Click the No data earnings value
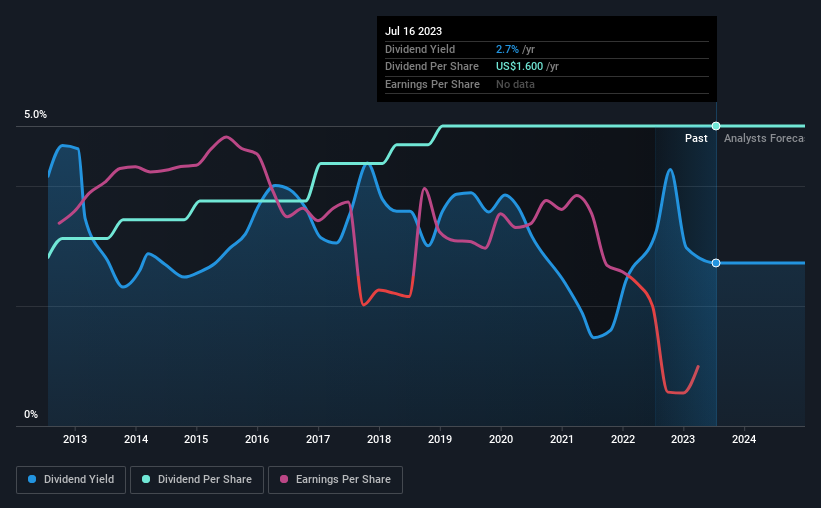The width and height of the screenshot is (821, 508). (x=515, y=84)
